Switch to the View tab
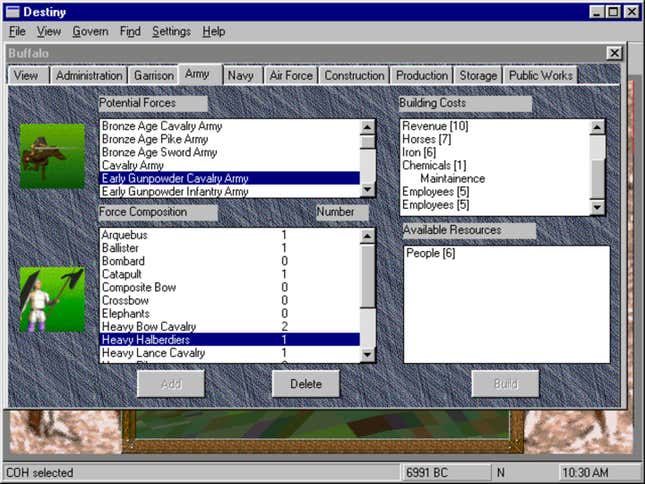This screenshot has height=484, width=645. point(28,76)
